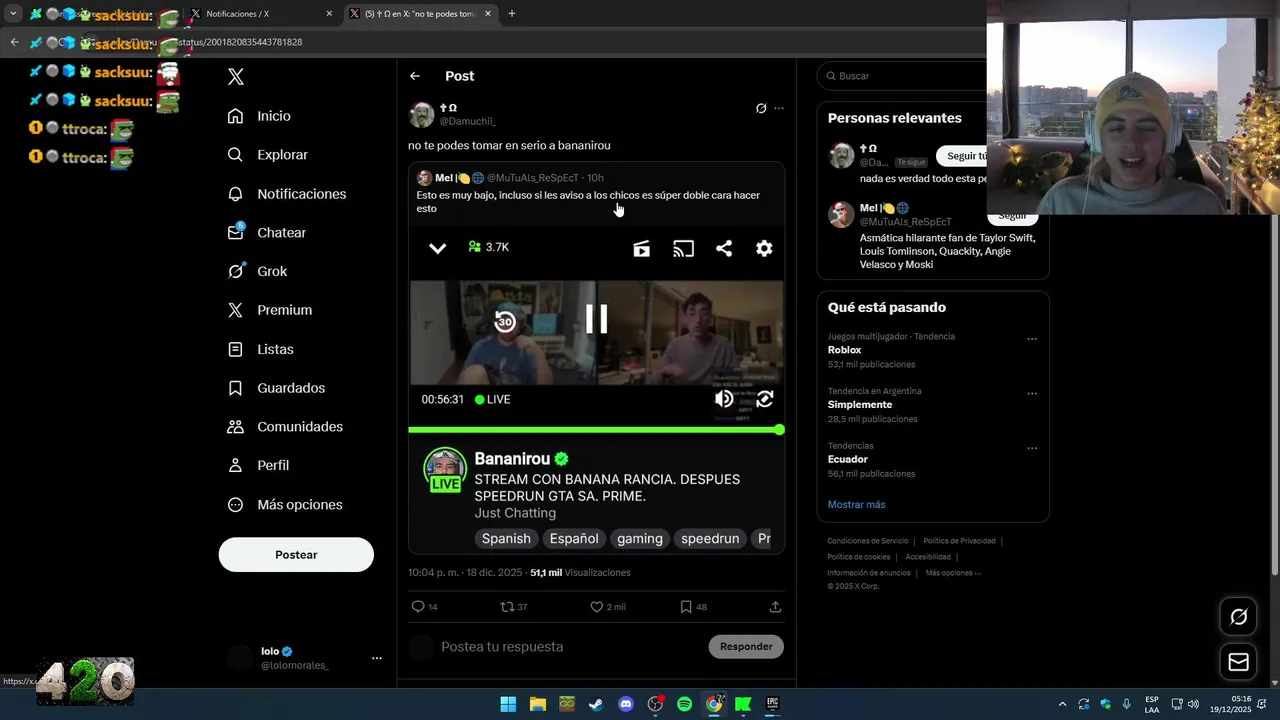Click the cast icon in stream player

[683, 249]
